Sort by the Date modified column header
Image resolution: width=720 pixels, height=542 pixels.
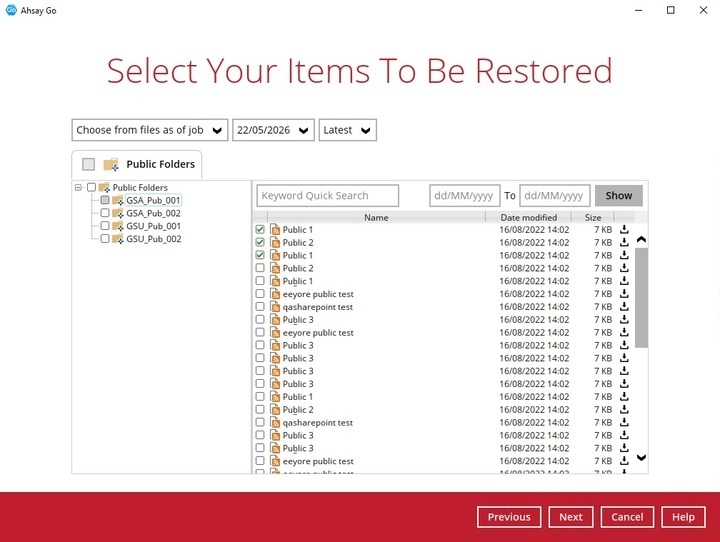click(529, 218)
